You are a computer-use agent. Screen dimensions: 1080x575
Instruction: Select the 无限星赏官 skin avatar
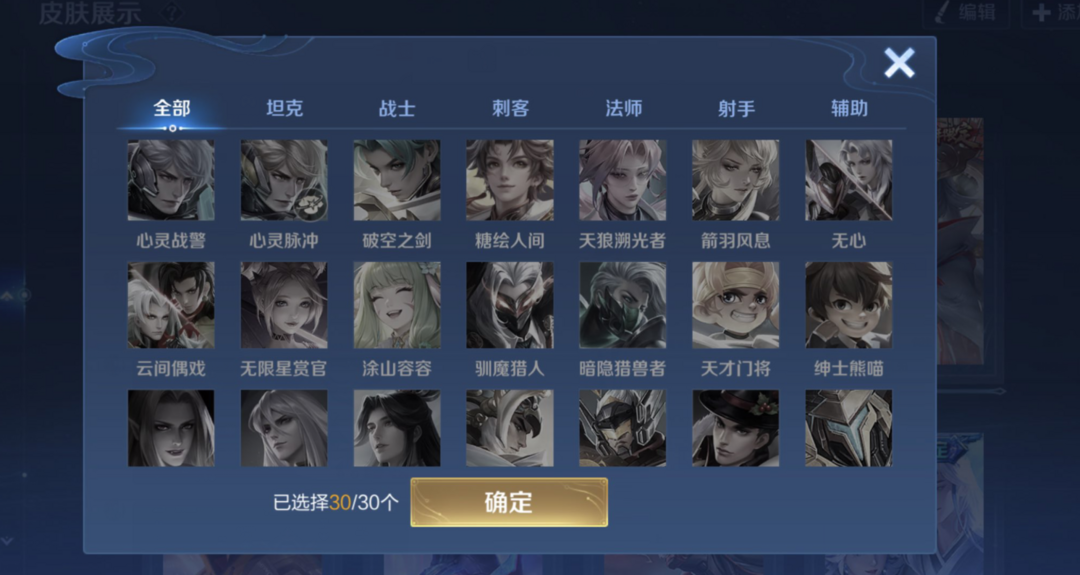pyautogui.click(x=284, y=305)
